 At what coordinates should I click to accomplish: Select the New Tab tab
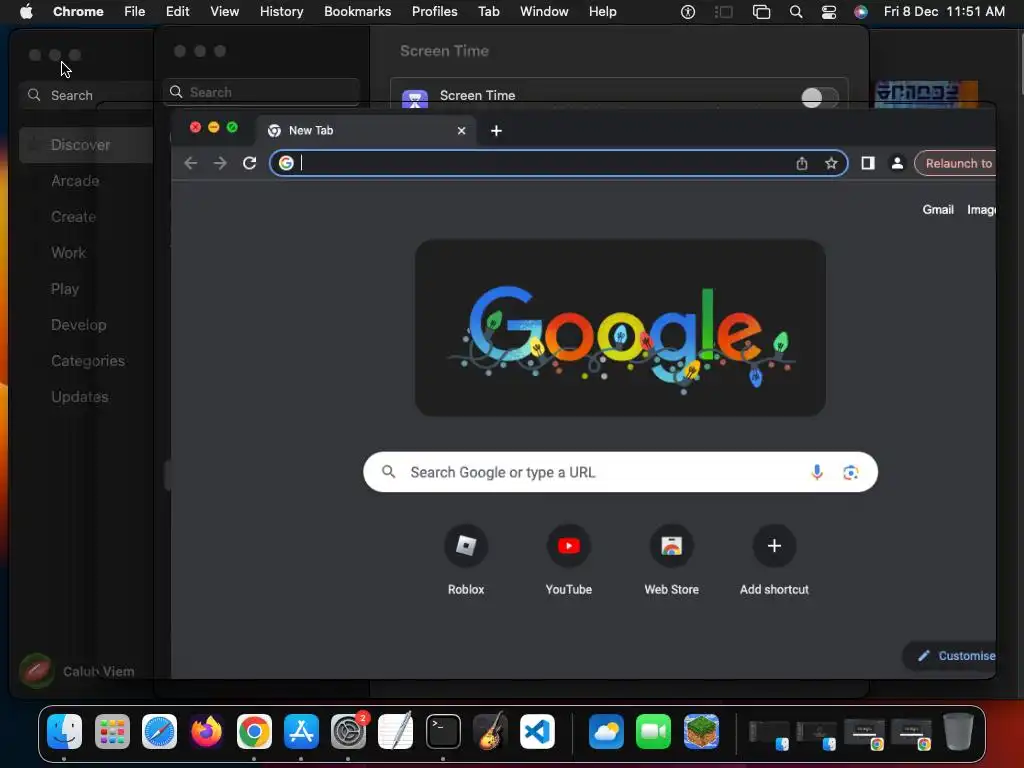(x=367, y=131)
